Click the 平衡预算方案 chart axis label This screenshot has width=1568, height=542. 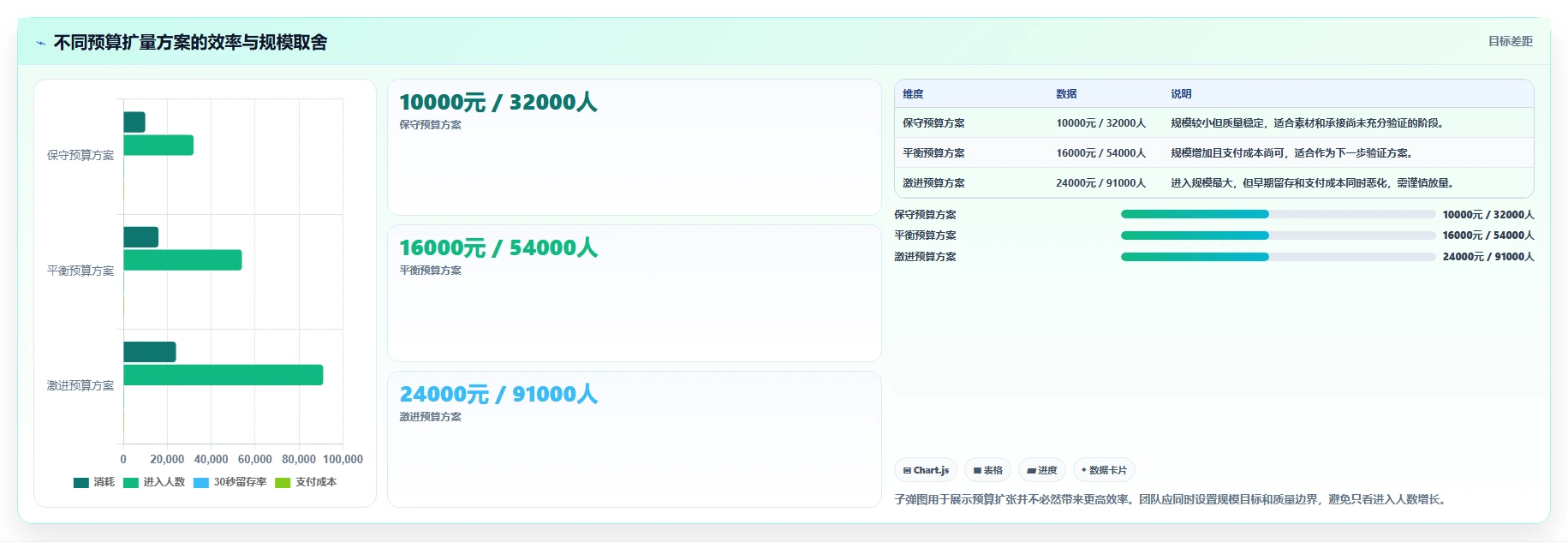pos(80,271)
